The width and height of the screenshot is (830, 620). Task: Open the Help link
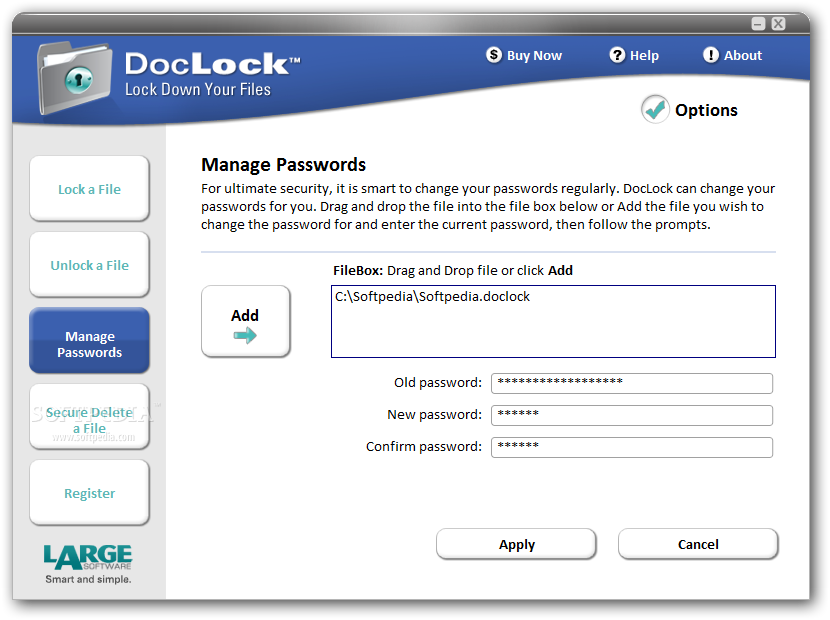click(x=644, y=56)
